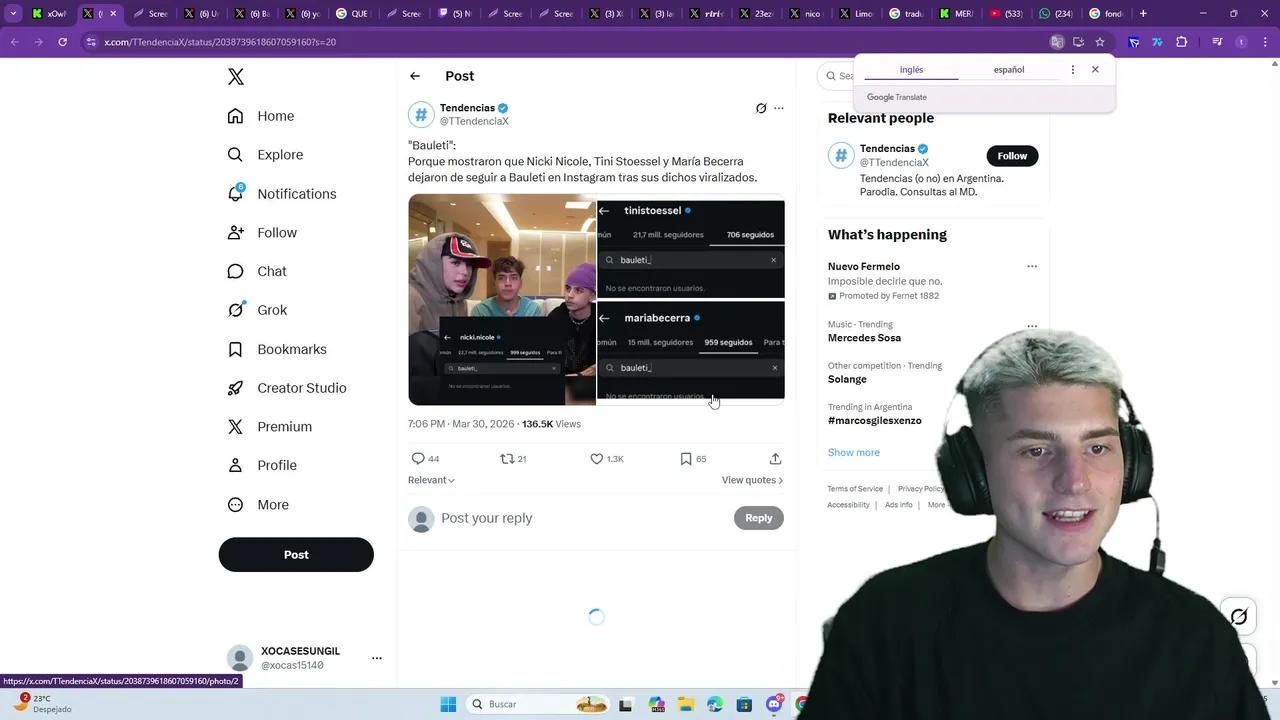The width and height of the screenshot is (1280, 720).
Task: Bookmark this page with star icon
Action: tap(1100, 42)
